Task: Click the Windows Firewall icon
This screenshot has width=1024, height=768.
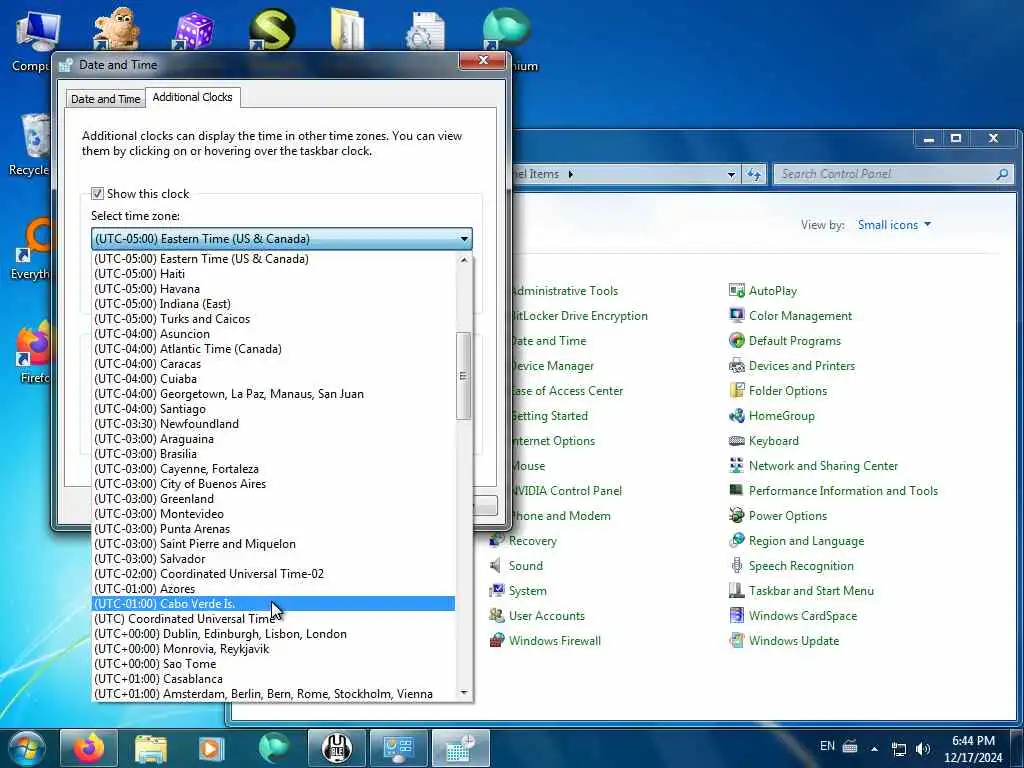Action: tap(496, 641)
